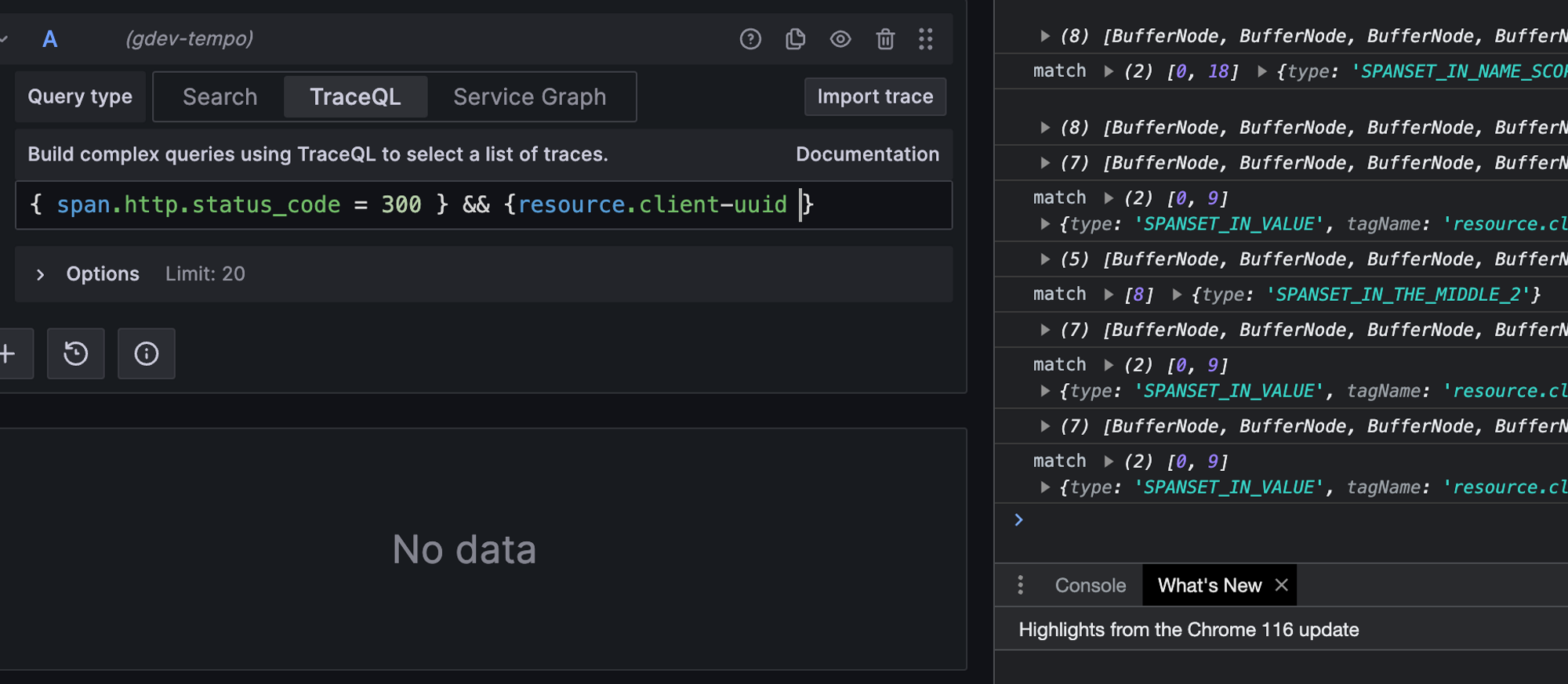Open the TraceQL Documentation link
1568x684 pixels.
click(x=867, y=154)
